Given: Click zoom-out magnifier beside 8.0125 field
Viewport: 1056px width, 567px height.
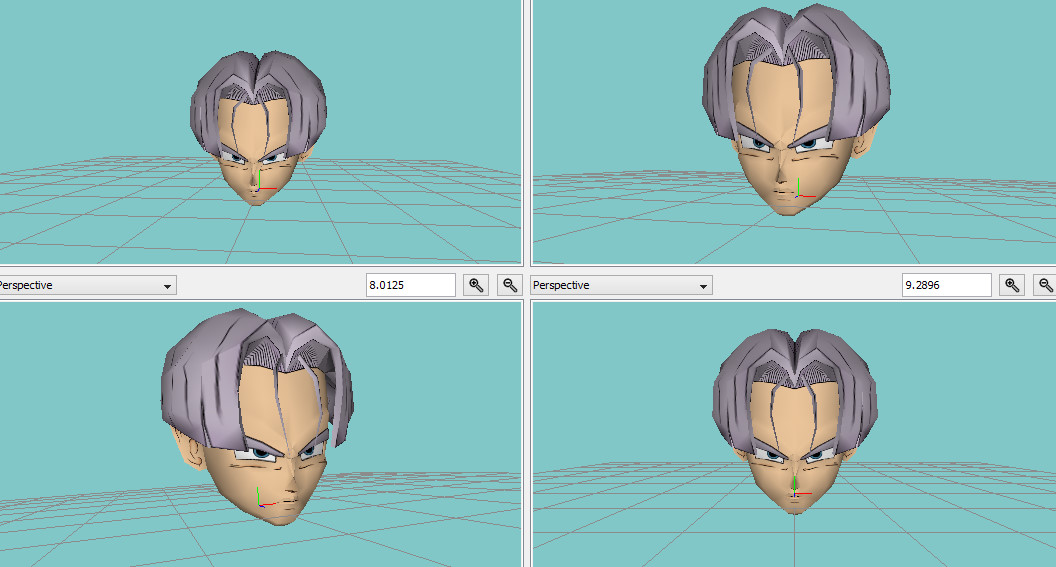Looking at the screenshot, I should pyautogui.click(x=510, y=285).
